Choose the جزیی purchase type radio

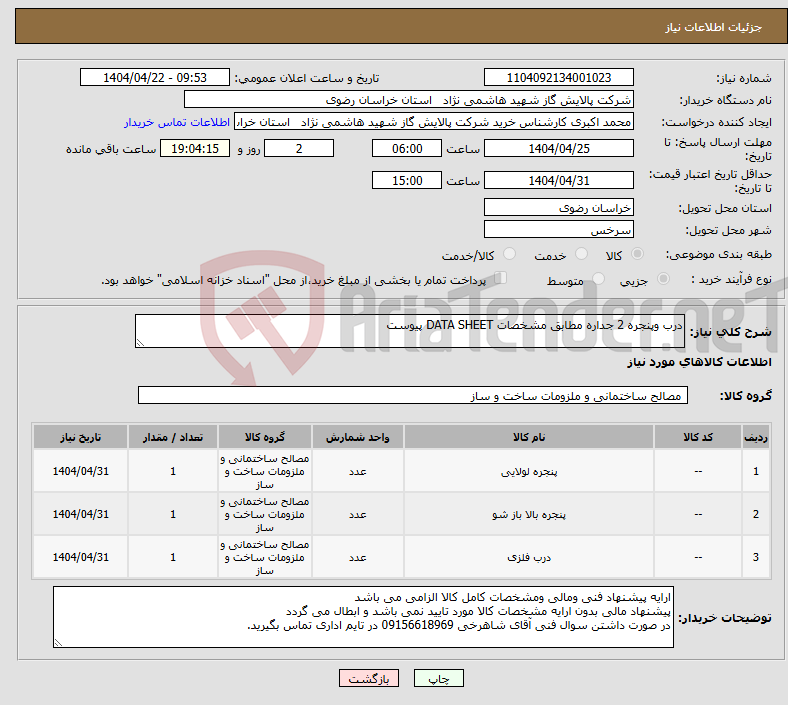[663, 278]
